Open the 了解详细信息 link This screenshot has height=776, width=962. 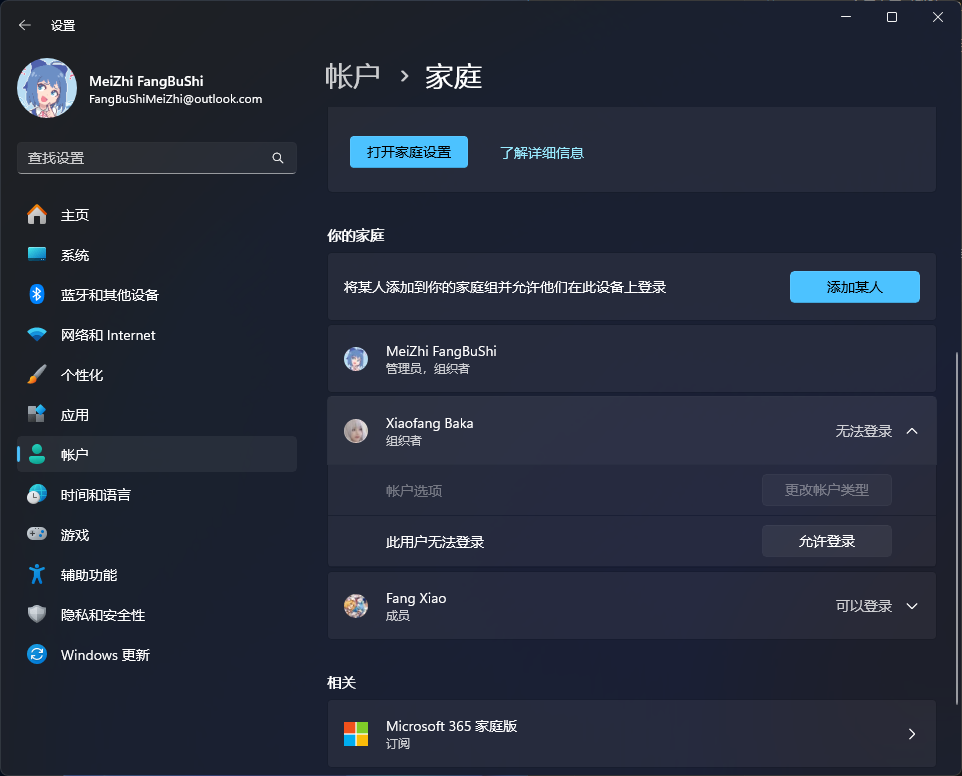point(541,153)
